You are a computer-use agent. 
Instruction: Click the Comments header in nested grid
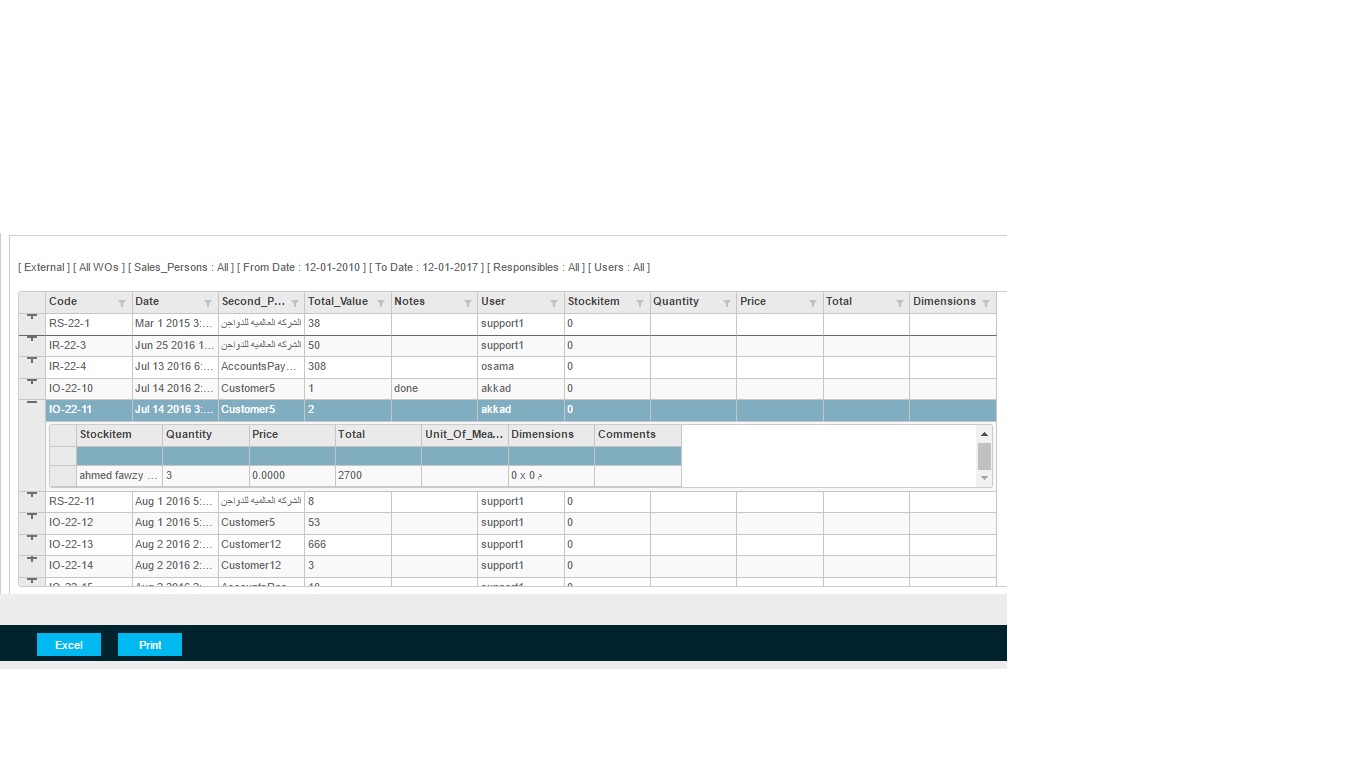pyautogui.click(x=627, y=435)
